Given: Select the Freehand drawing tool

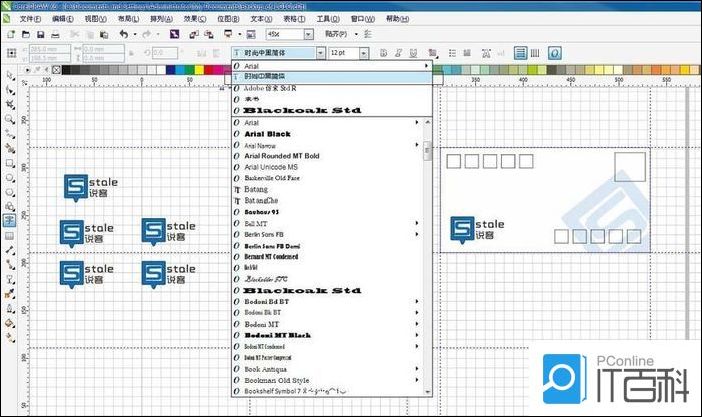Looking at the screenshot, I should [10, 134].
